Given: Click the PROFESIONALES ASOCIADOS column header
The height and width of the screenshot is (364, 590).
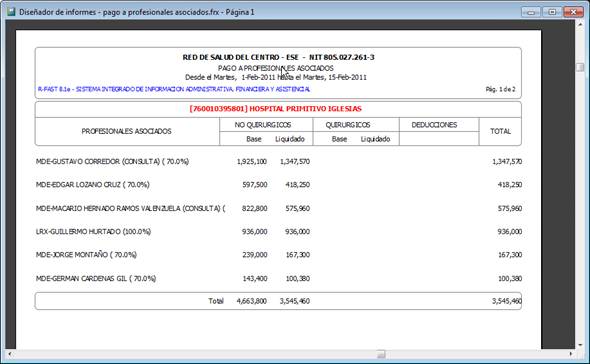Looking at the screenshot, I should click(x=126, y=131).
